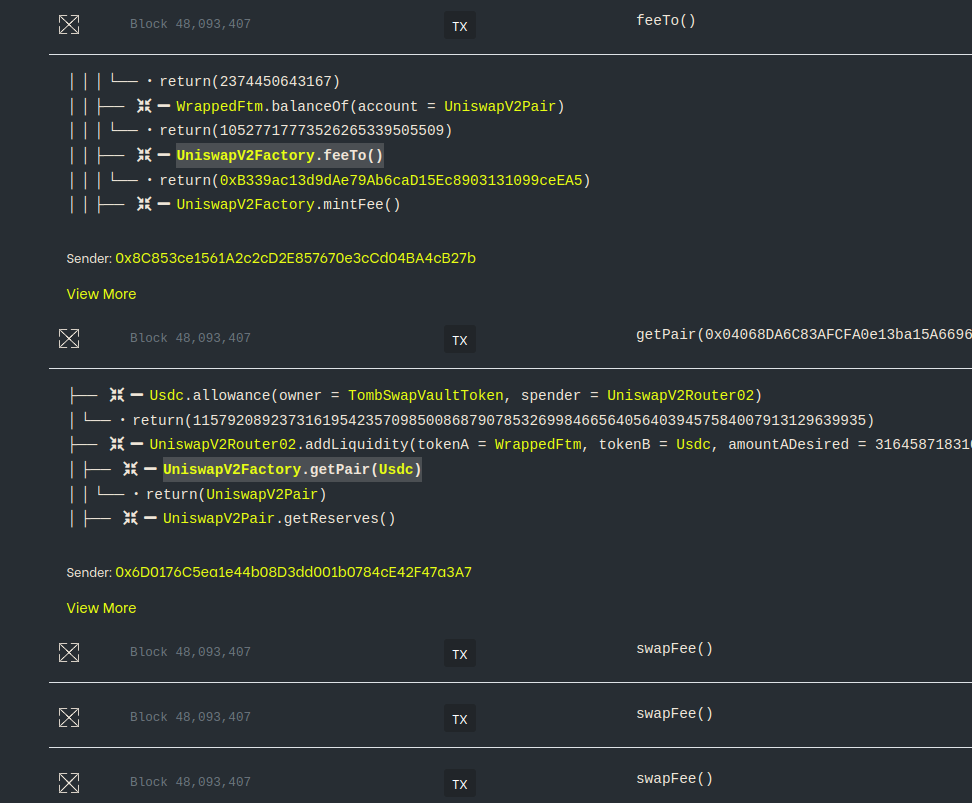Viewport: 972px width, 803px height.
Task: Open UniswapV2Pair link in getReserves() call
Action: (x=218, y=518)
